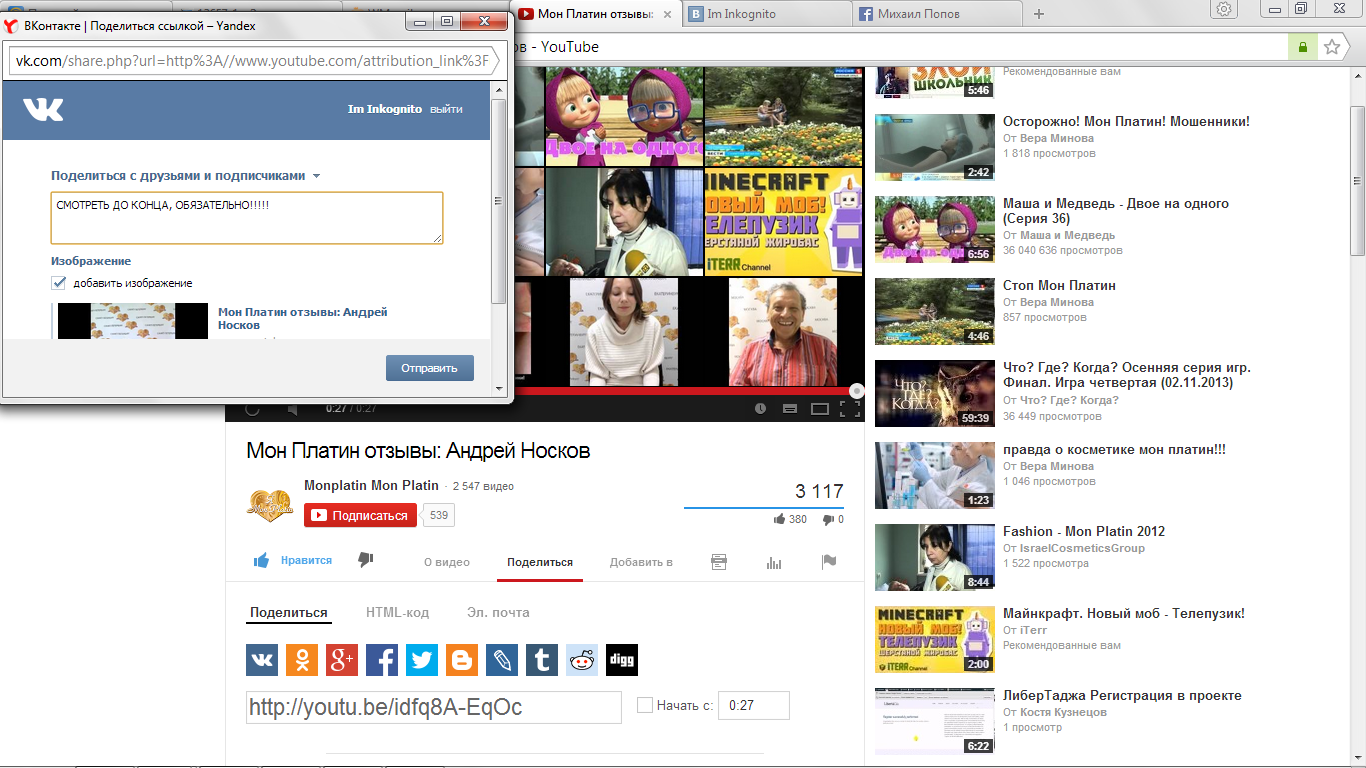The height and width of the screenshot is (768, 1366).
Task: Open правда о косметике мон платин title
Action: [x=1114, y=449]
